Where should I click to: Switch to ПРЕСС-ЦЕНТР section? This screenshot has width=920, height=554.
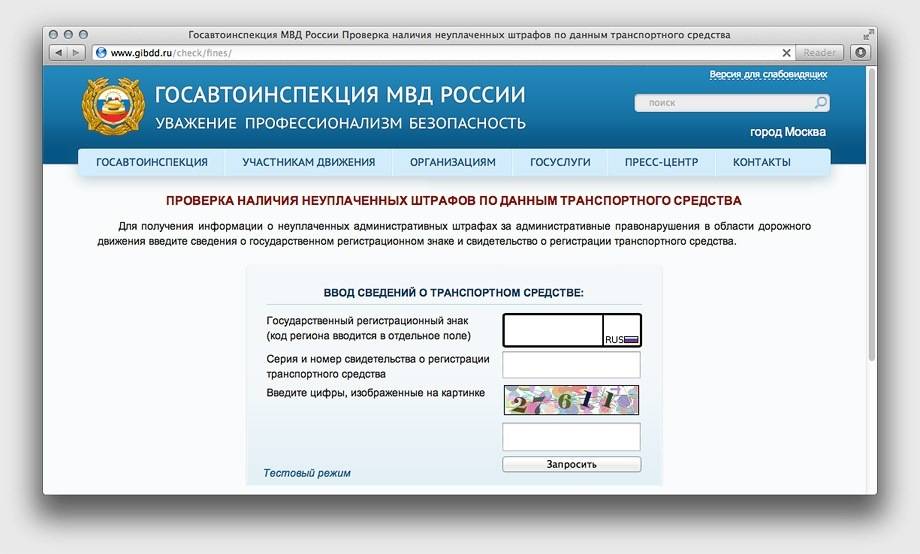[x=661, y=162]
